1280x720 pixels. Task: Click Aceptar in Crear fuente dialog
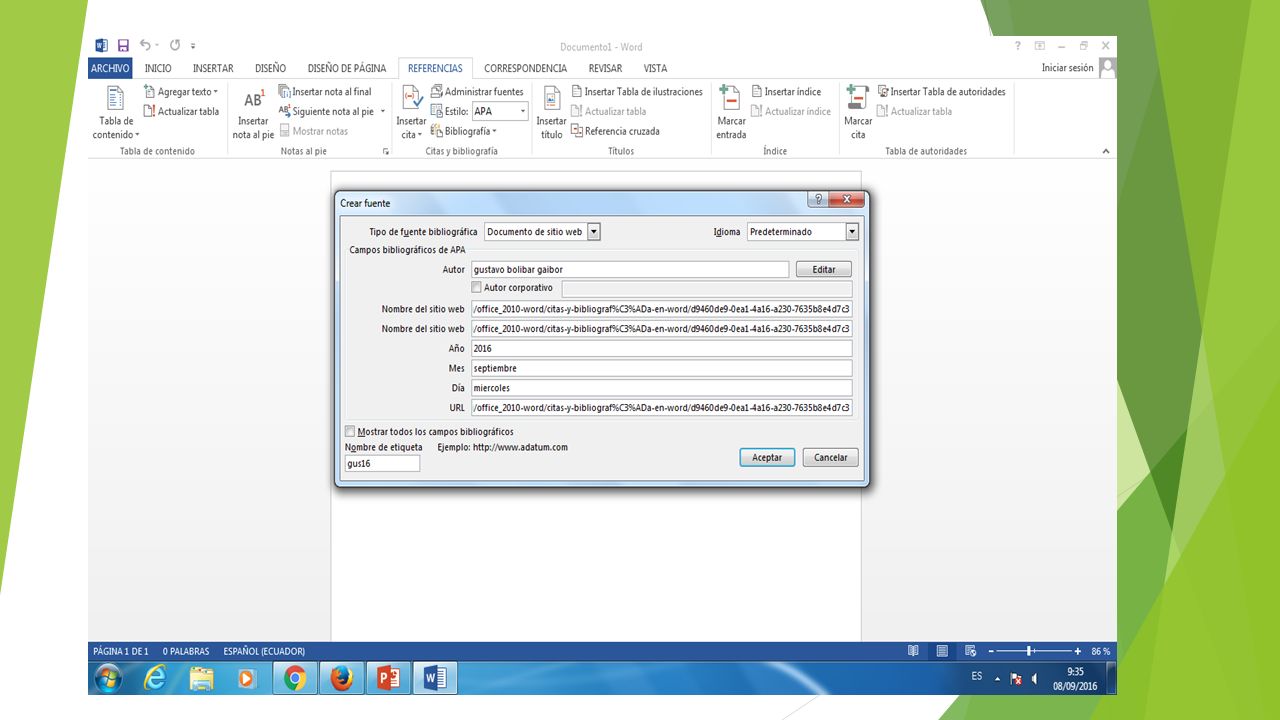coord(767,457)
